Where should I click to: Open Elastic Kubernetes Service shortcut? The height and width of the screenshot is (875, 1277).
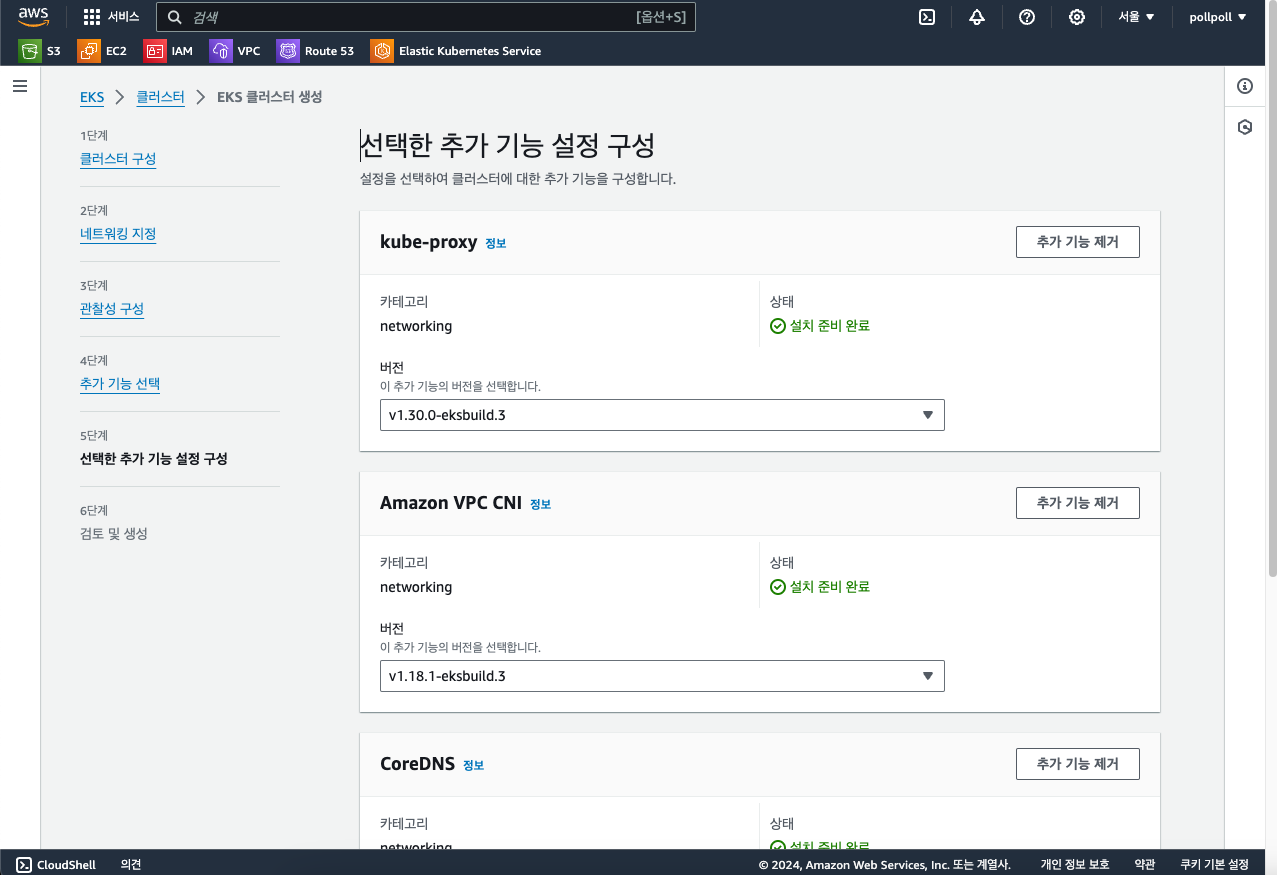tap(456, 51)
